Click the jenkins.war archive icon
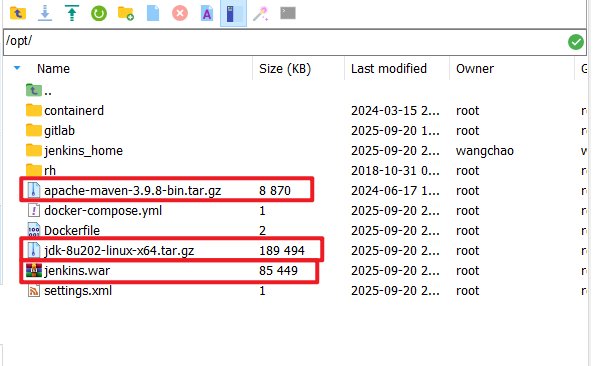Viewport: 593px width, 366px height. tap(34, 270)
